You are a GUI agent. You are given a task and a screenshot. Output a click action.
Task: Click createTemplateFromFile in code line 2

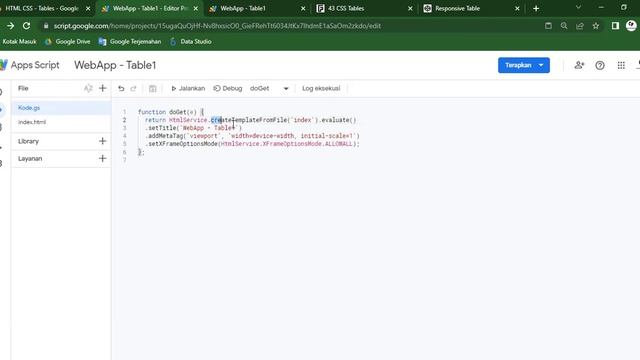(x=249, y=120)
